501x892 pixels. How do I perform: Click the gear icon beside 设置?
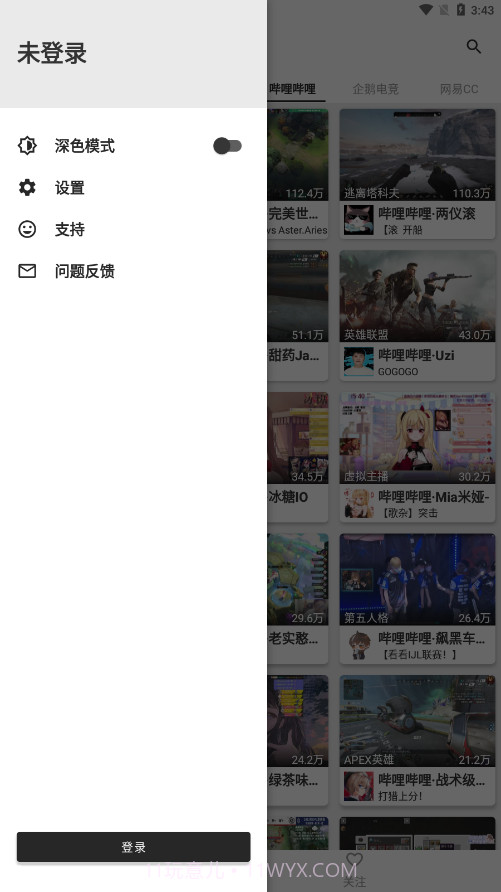click(27, 187)
